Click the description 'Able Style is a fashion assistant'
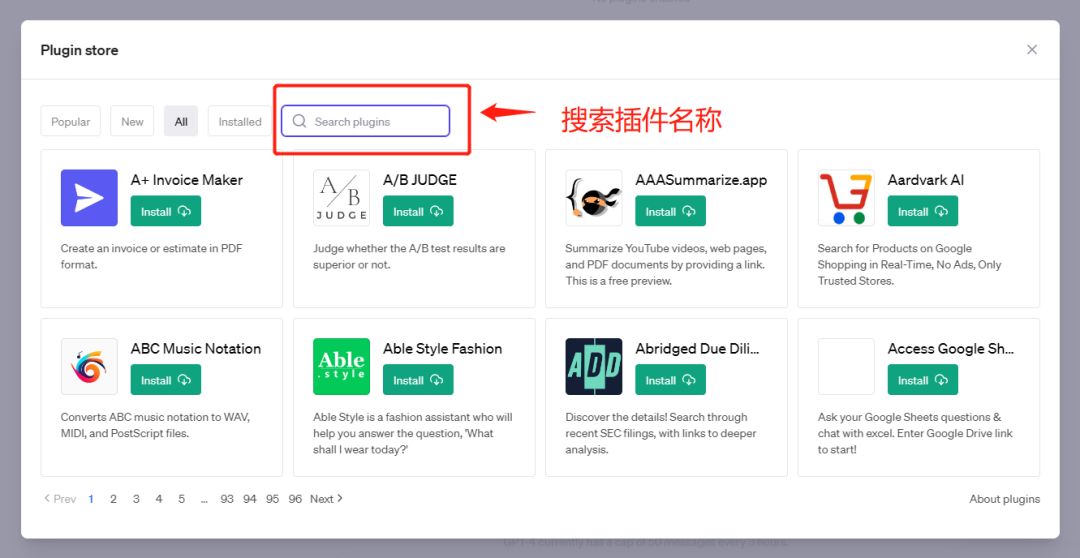 coord(413,433)
